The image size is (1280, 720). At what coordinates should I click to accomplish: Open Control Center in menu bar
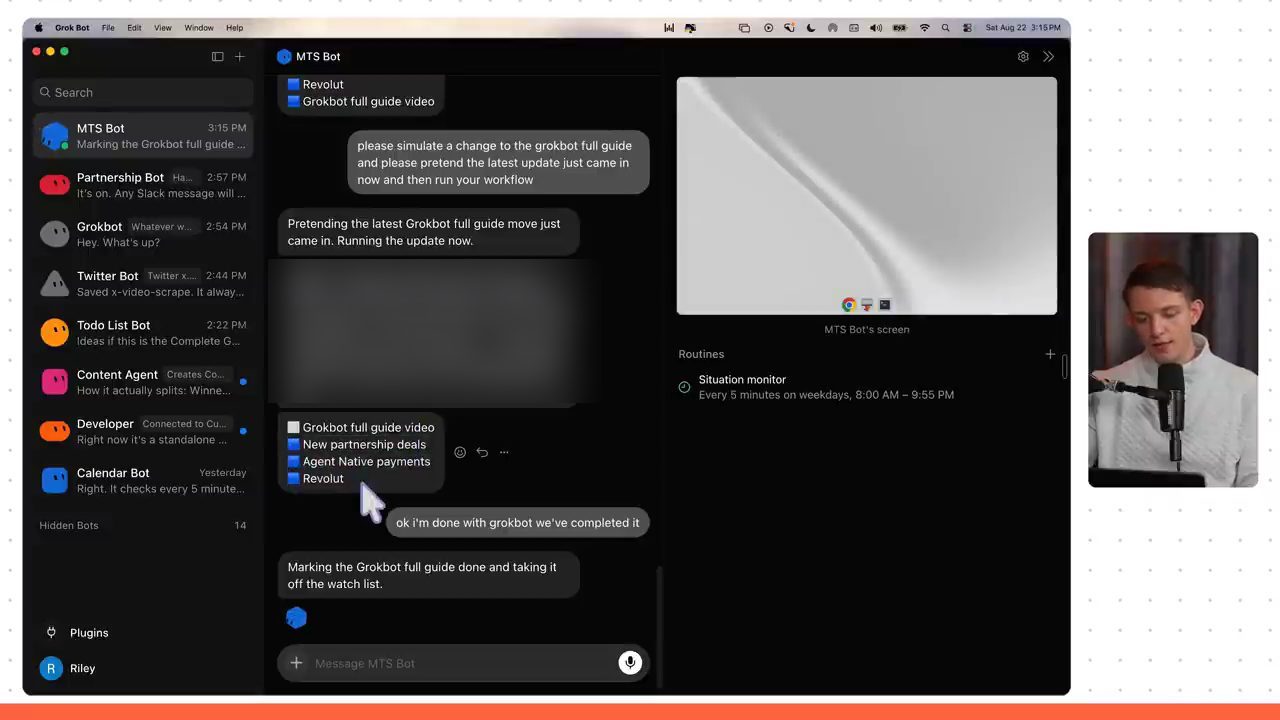(x=967, y=28)
